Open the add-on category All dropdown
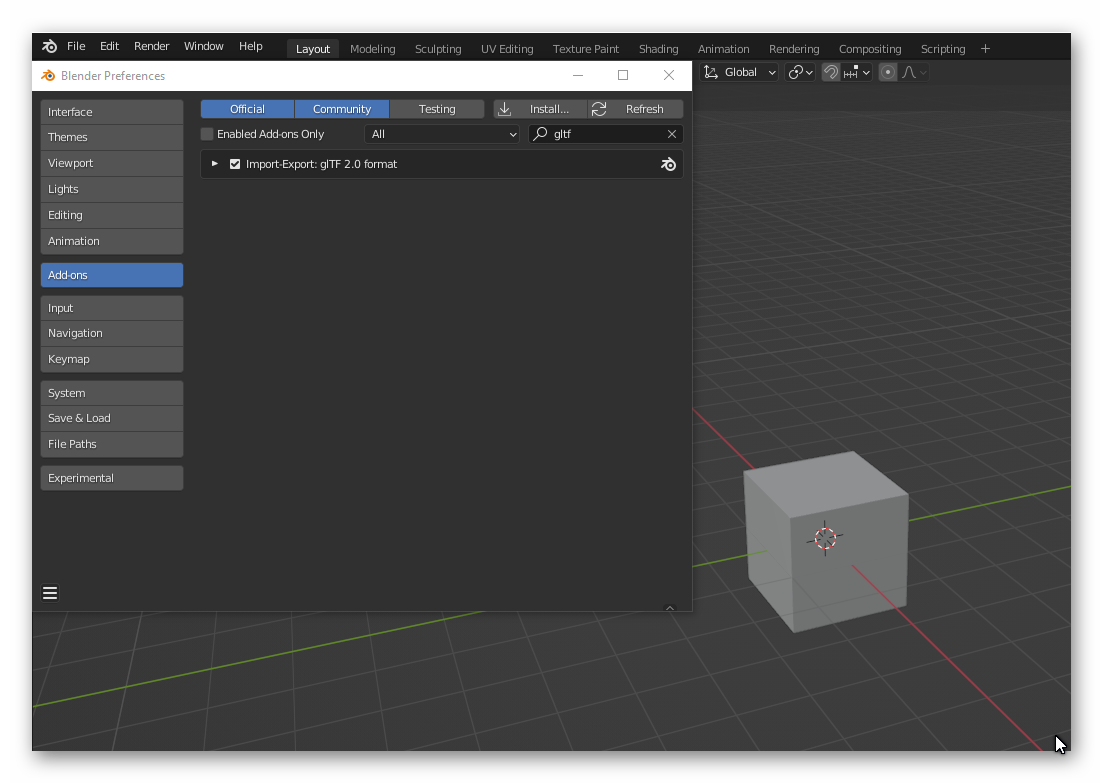Screen dimensions: 1103x783 point(442,134)
